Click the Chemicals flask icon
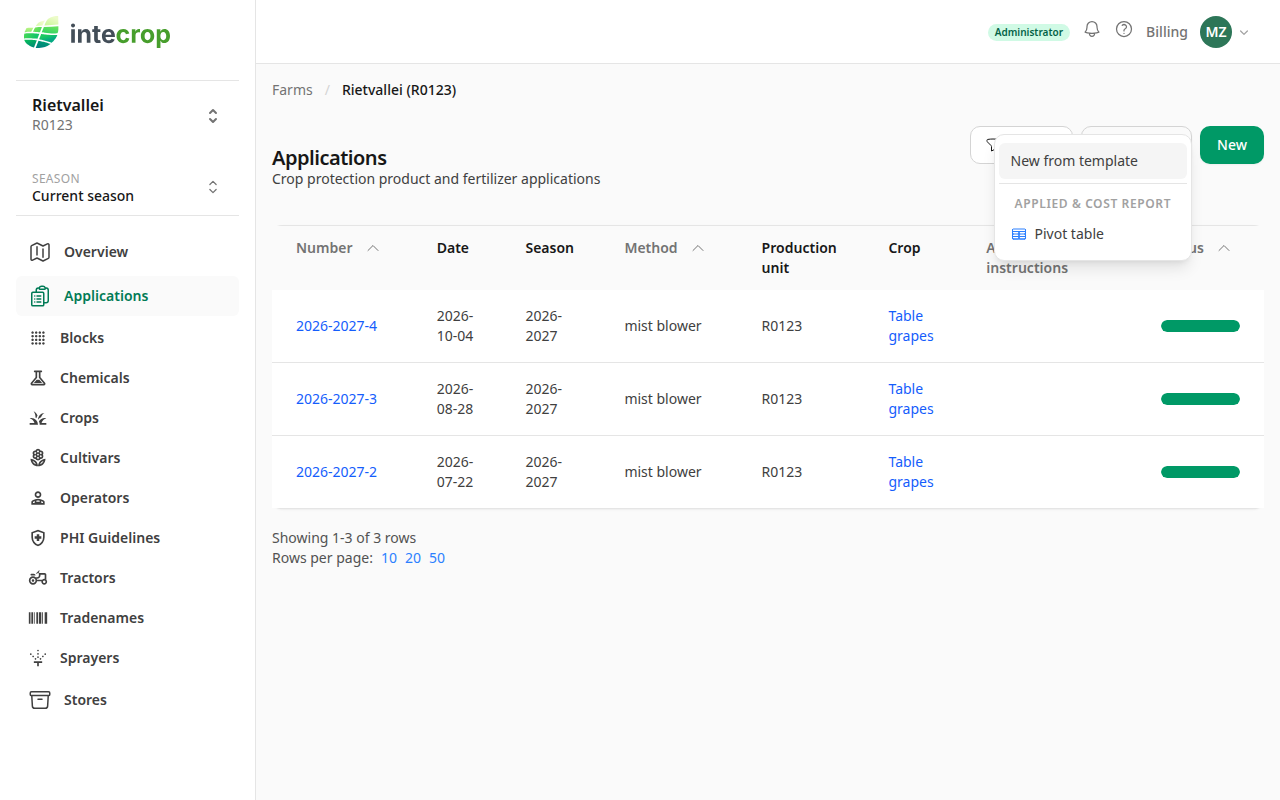This screenshot has height=800, width=1280. pyautogui.click(x=38, y=378)
